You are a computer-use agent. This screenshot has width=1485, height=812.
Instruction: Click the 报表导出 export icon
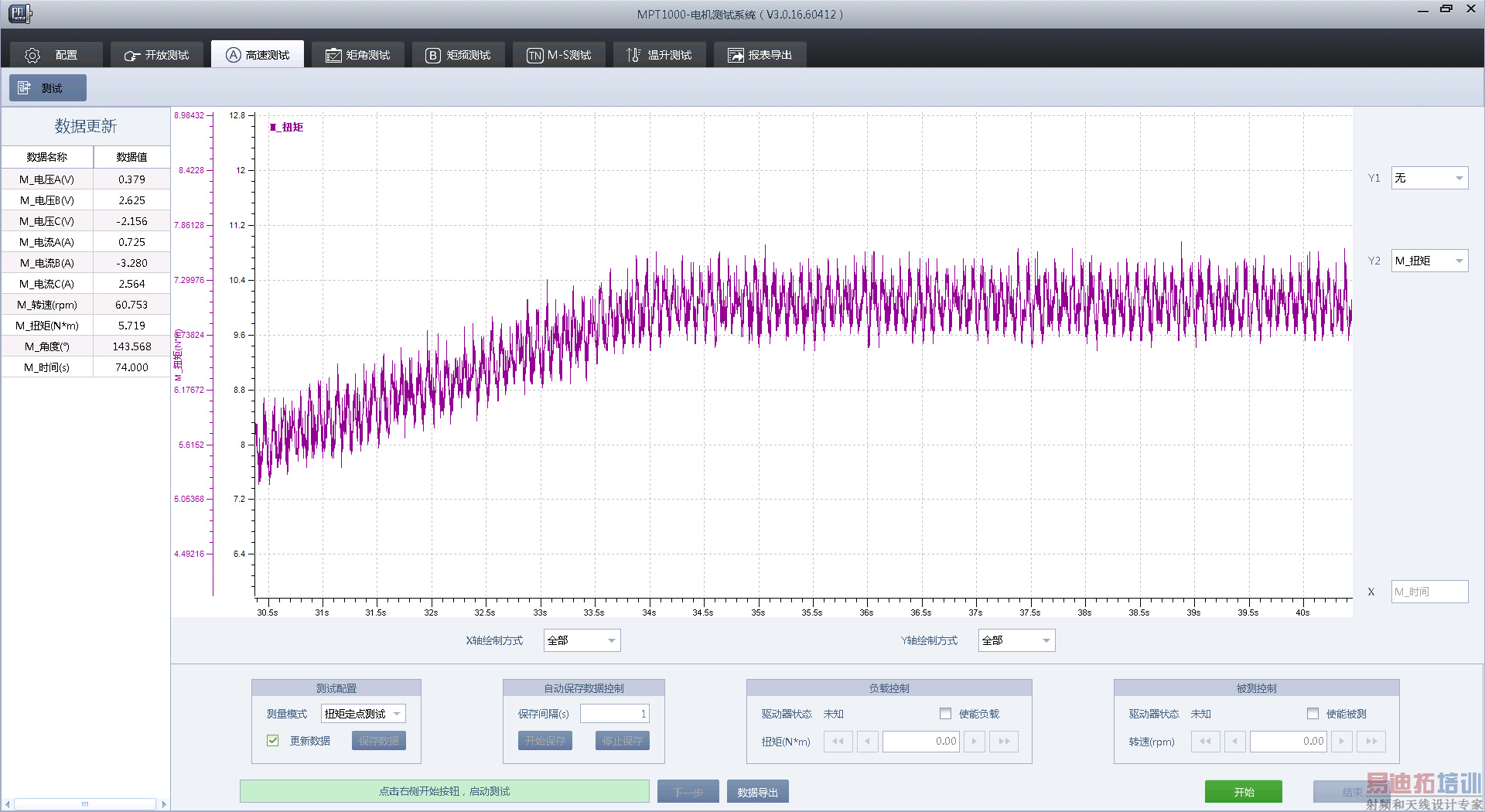(x=736, y=56)
